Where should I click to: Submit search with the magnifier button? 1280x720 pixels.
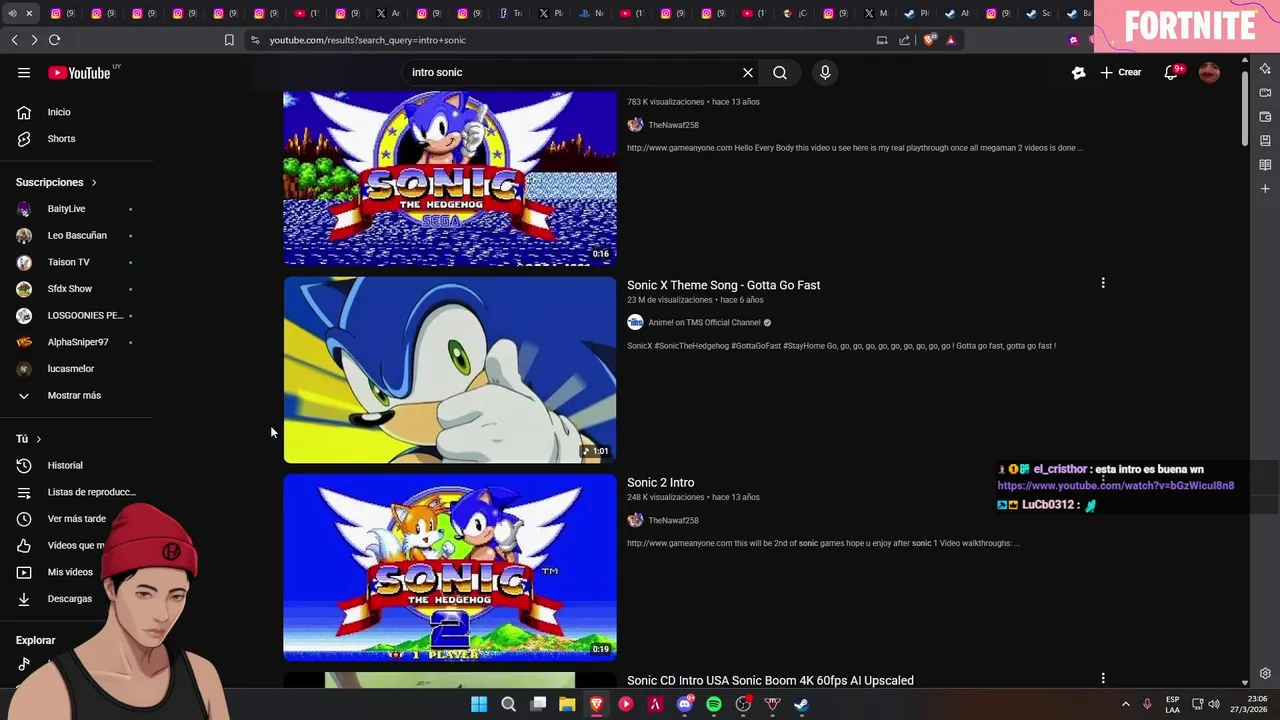coord(780,72)
